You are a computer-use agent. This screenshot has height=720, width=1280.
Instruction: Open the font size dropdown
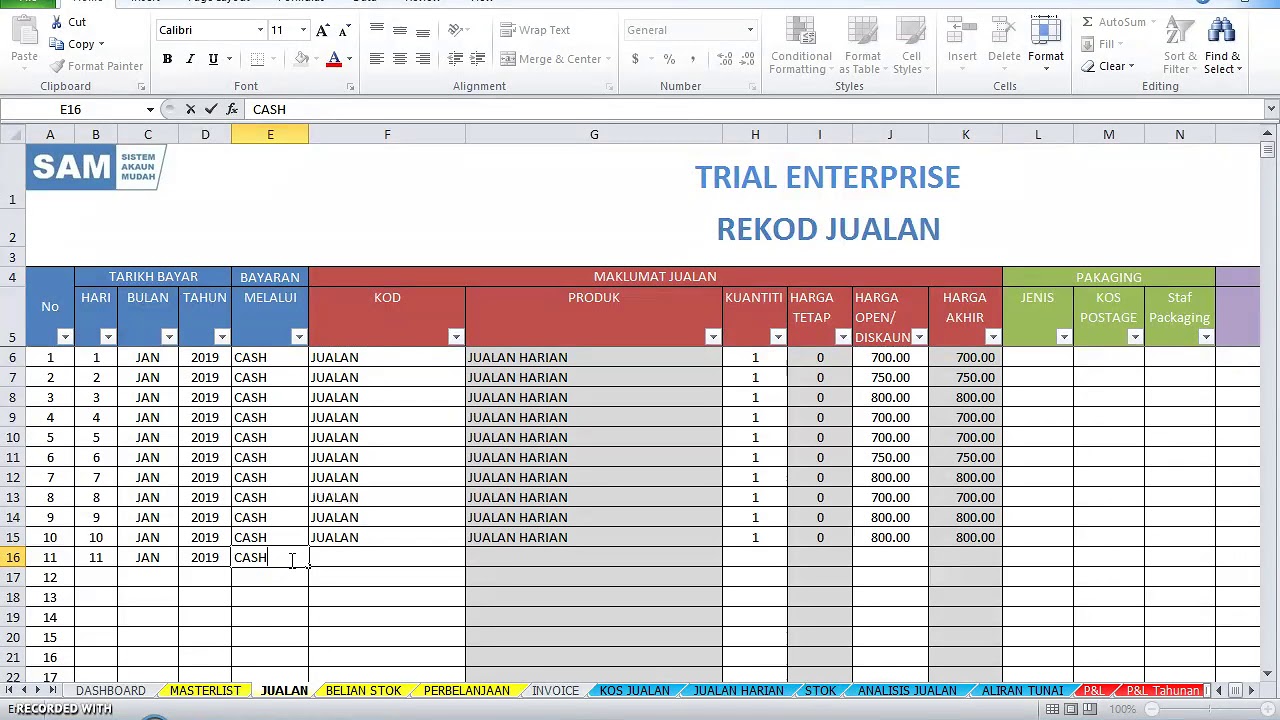pos(303,30)
